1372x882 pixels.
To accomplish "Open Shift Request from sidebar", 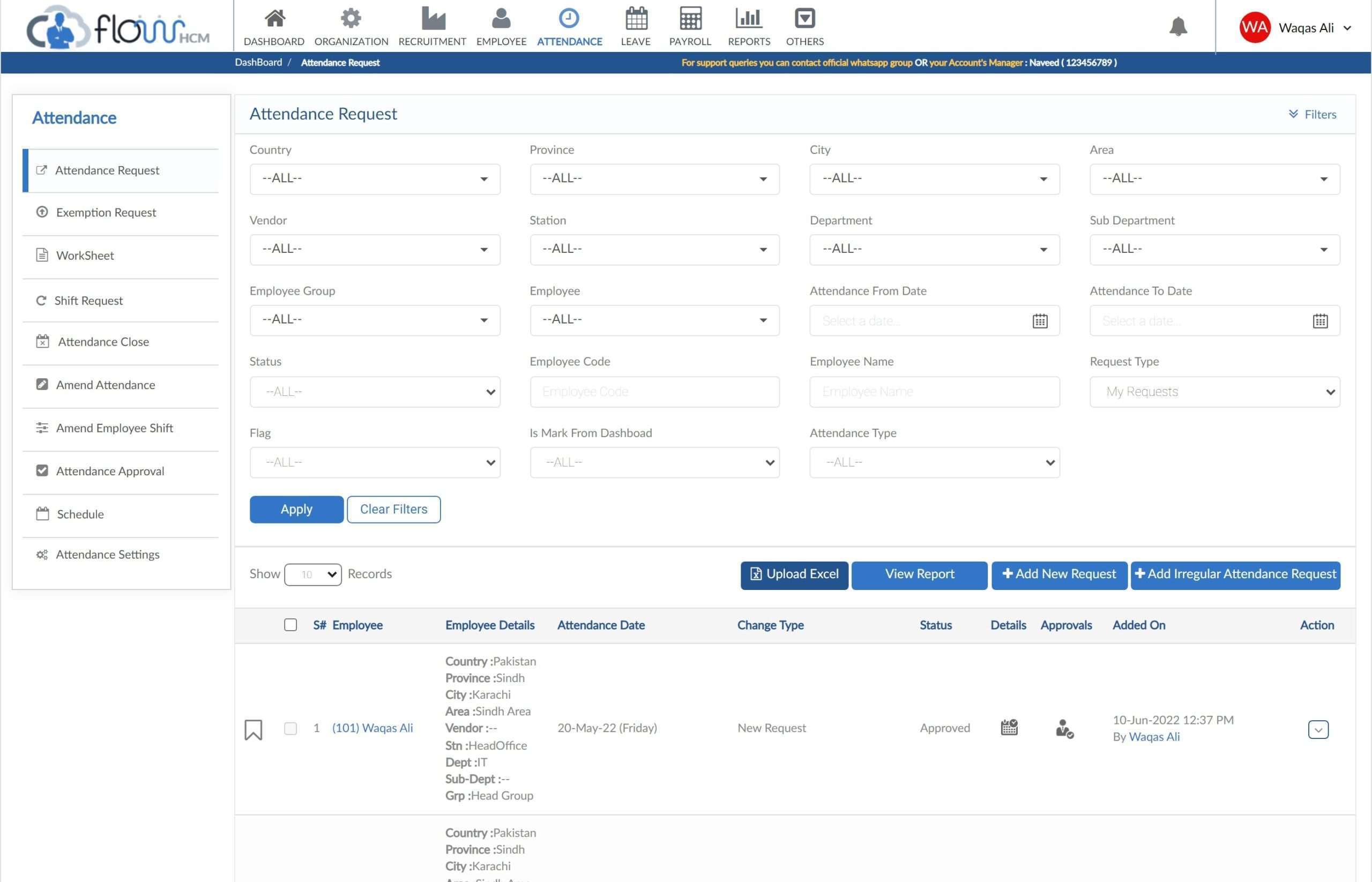I will pyautogui.click(x=121, y=301).
